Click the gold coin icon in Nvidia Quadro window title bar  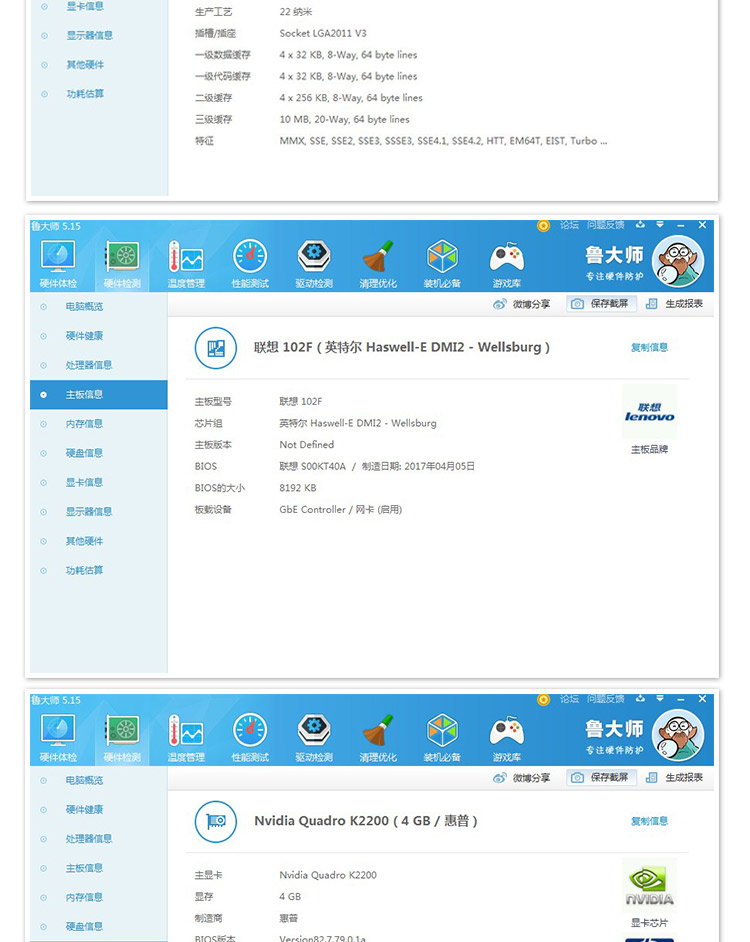click(x=543, y=700)
